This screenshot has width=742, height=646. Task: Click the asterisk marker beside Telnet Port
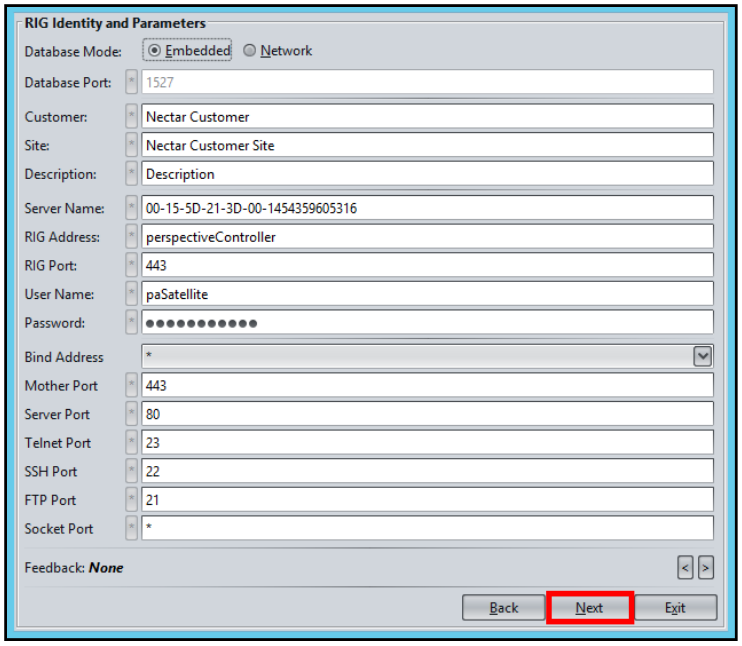click(132, 442)
